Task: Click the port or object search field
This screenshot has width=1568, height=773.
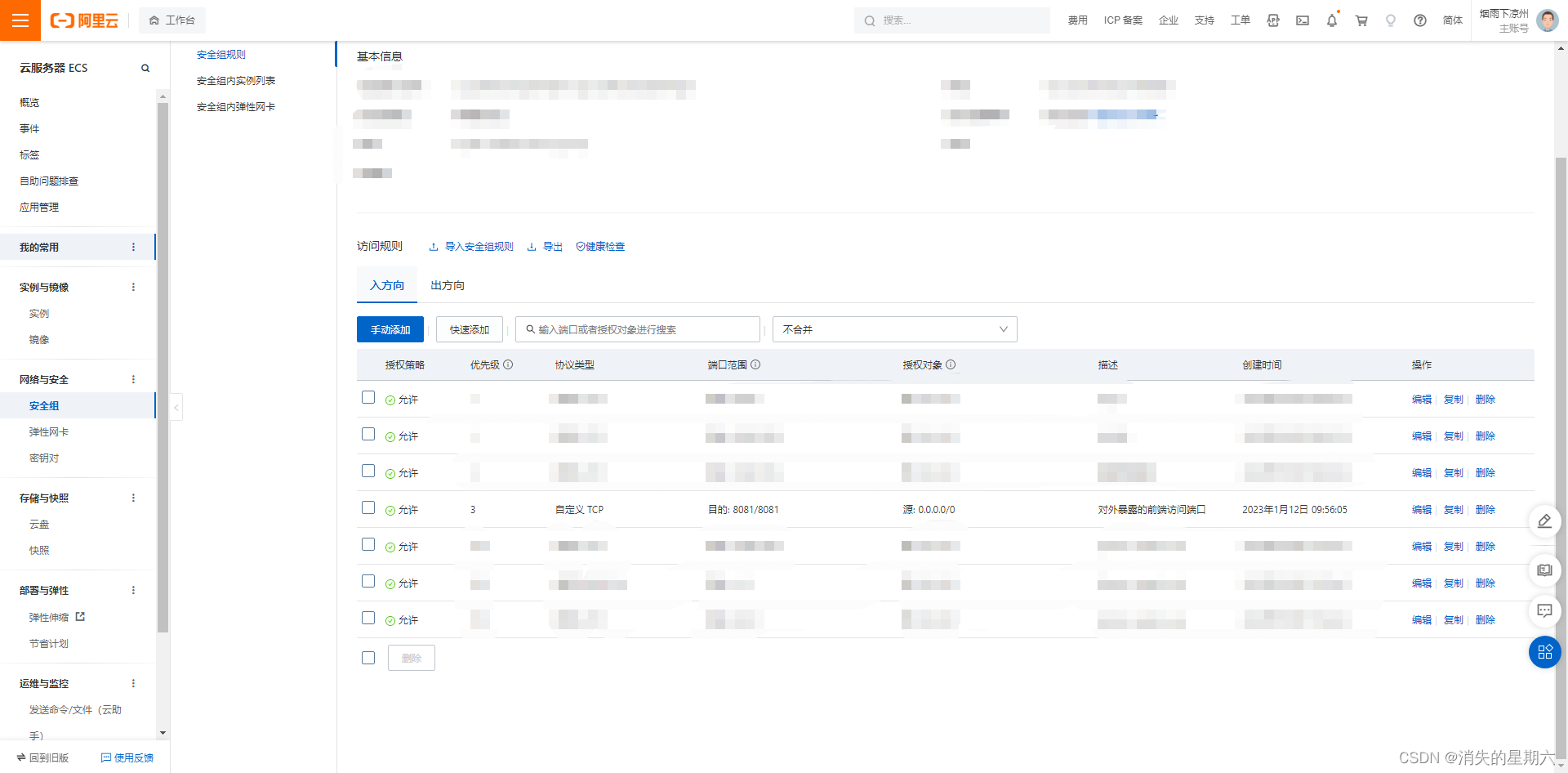Action: [x=638, y=329]
